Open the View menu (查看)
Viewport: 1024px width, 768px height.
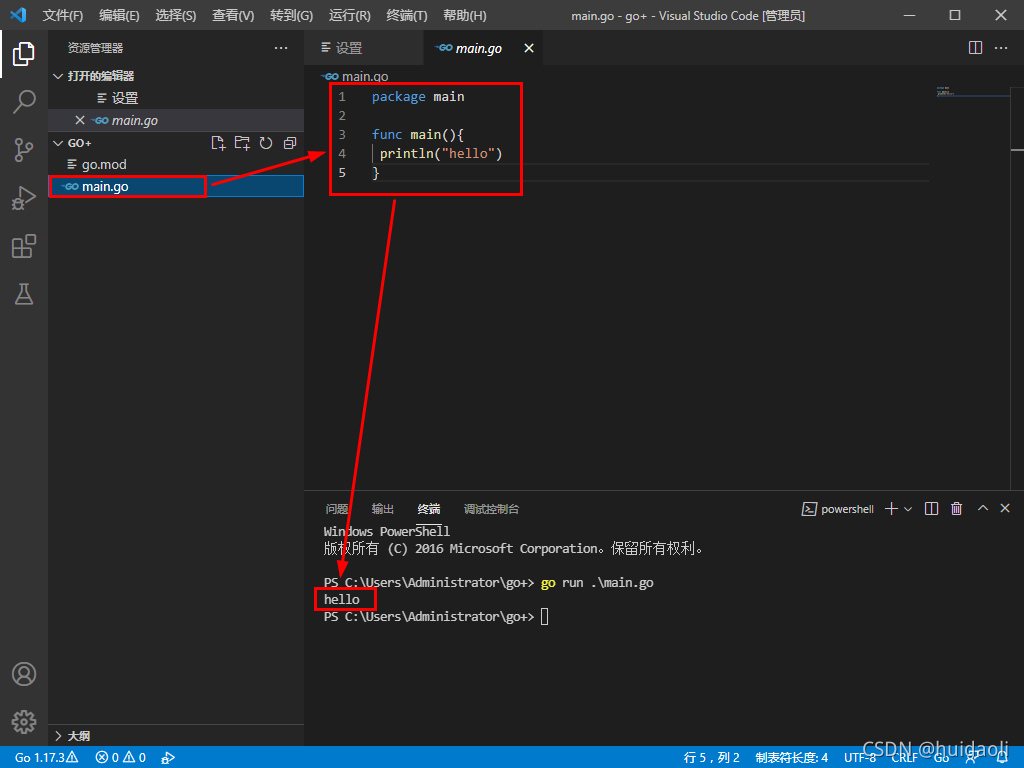[232, 16]
